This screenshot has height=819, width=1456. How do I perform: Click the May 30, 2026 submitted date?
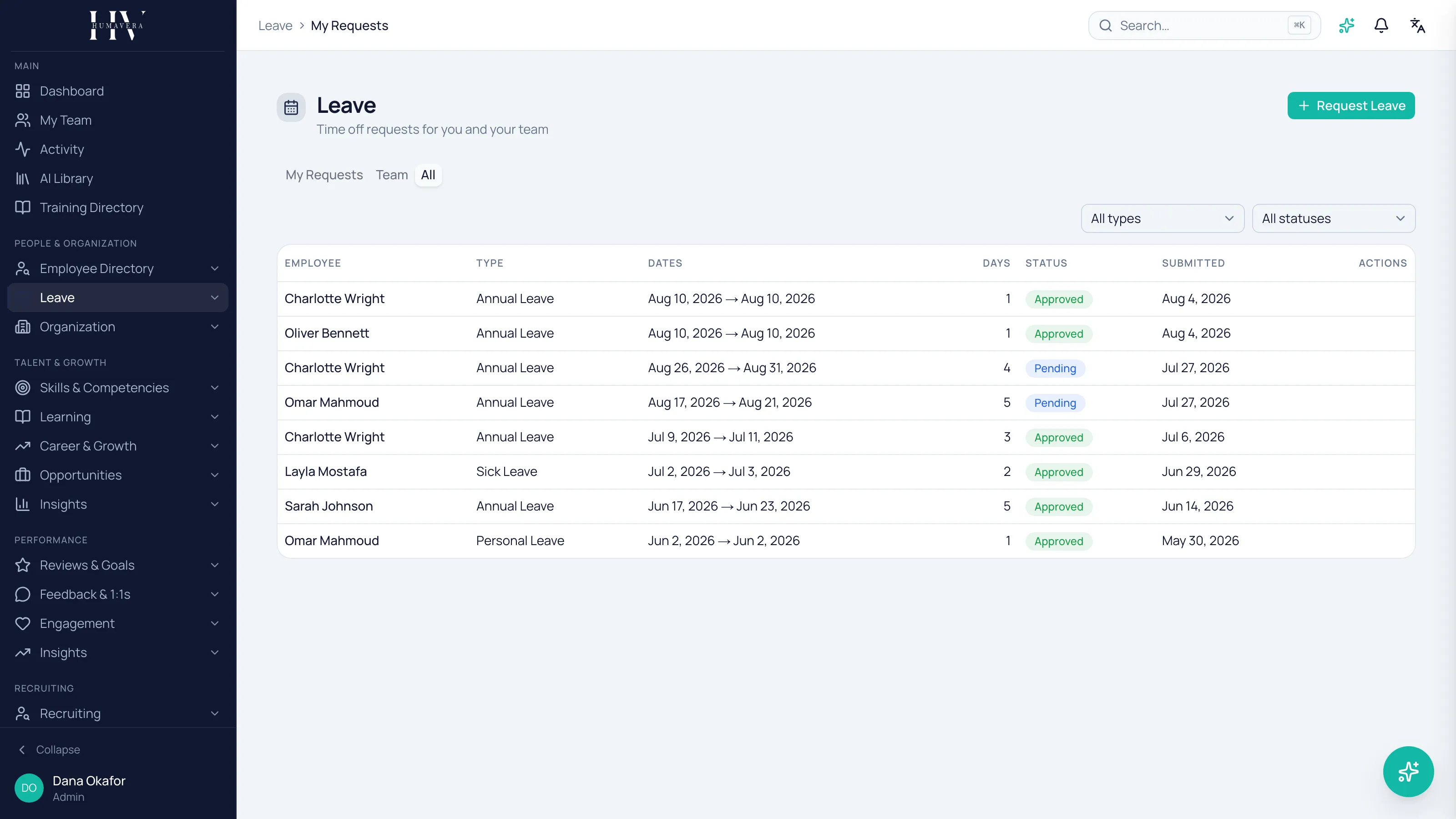click(1200, 541)
